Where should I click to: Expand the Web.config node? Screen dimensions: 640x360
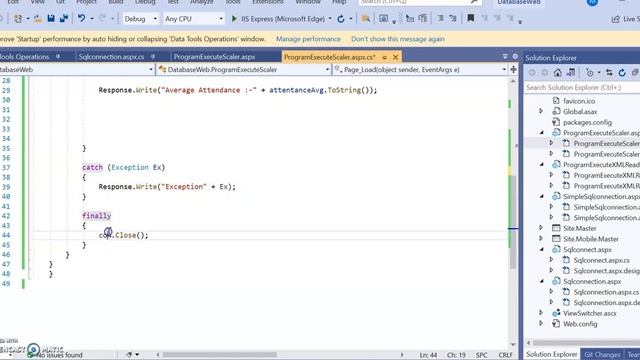tap(541, 323)
